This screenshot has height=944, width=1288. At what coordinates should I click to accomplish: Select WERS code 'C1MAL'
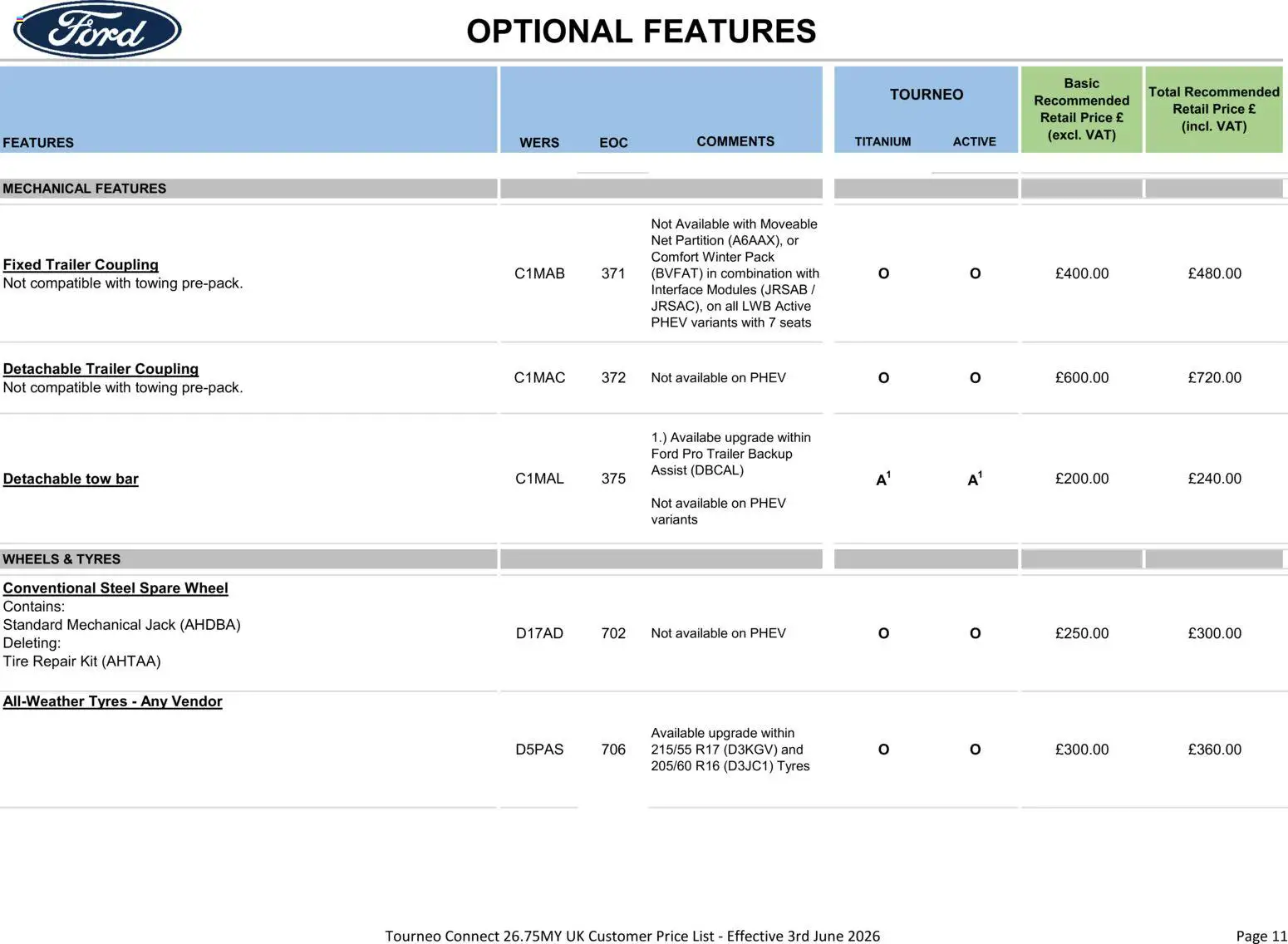539,479
